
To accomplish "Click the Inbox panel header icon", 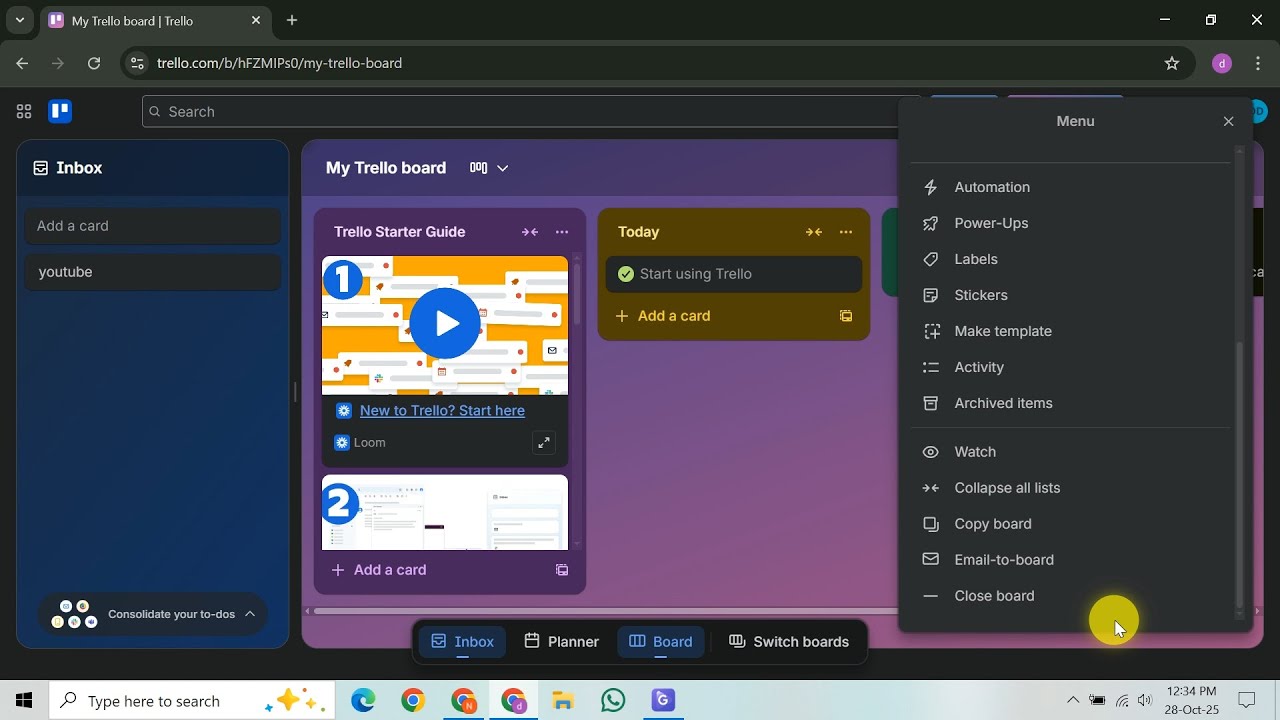I will click(x=41, y=168).
